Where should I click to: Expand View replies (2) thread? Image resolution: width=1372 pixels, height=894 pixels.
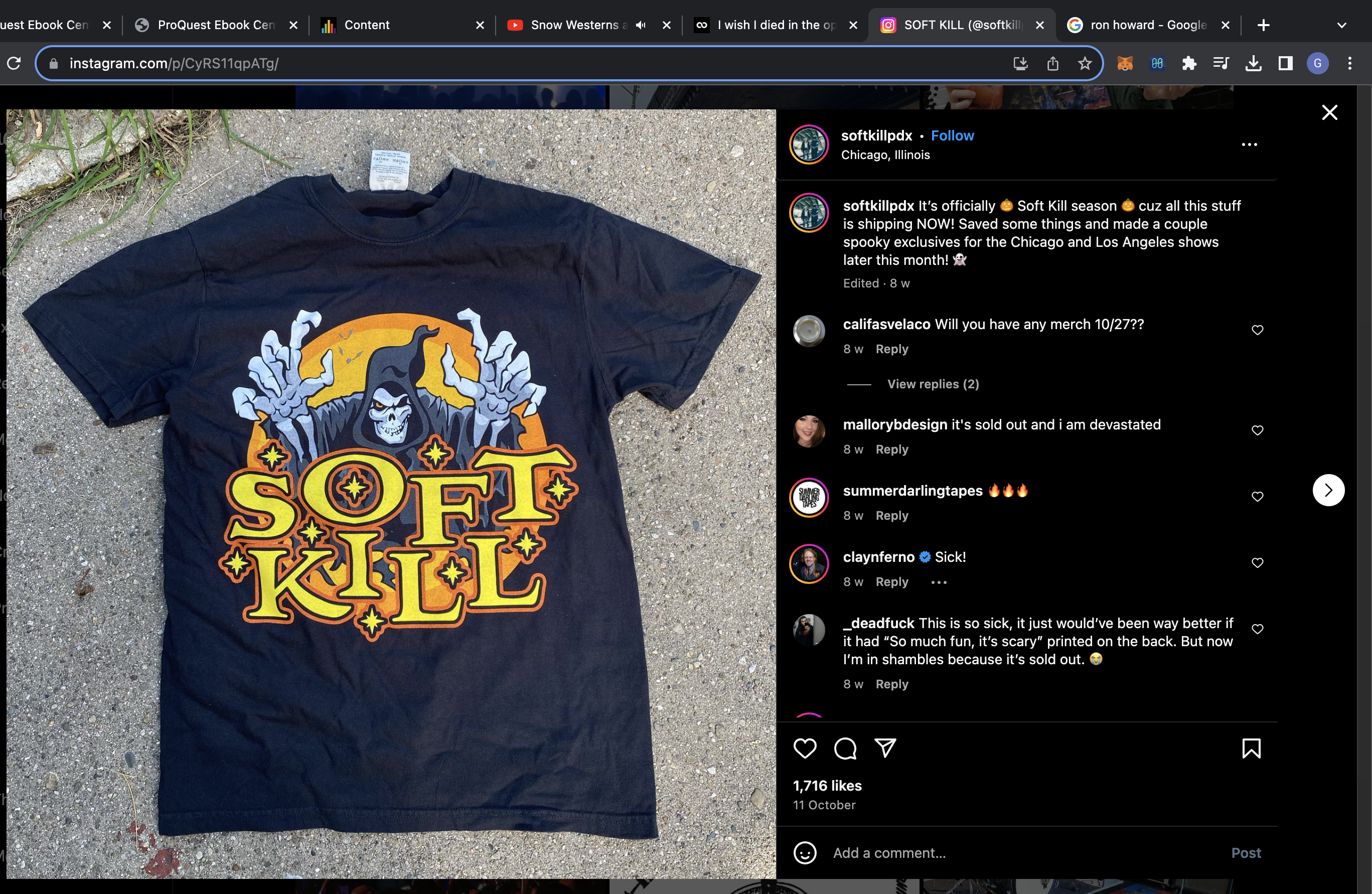tap(933, 384)
